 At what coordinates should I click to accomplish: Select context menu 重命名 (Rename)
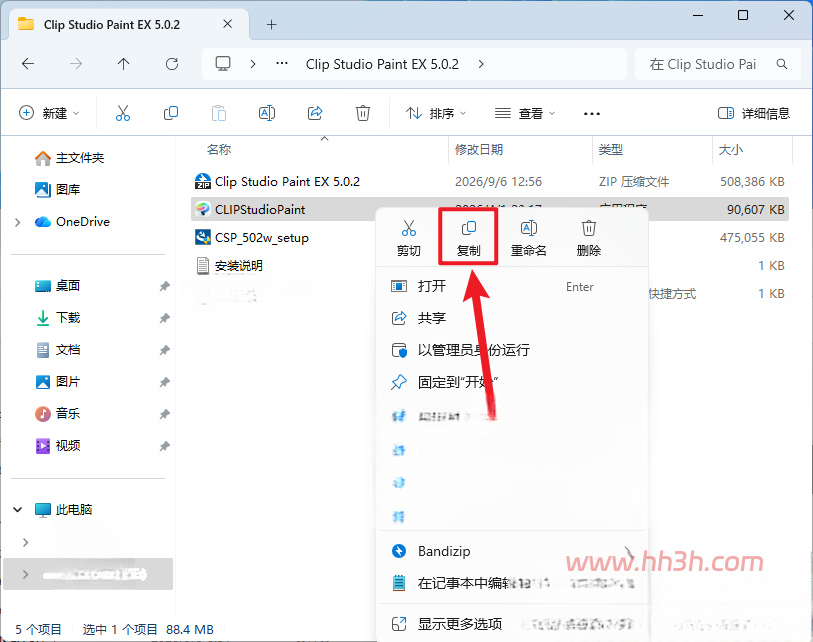click(528, 238)
